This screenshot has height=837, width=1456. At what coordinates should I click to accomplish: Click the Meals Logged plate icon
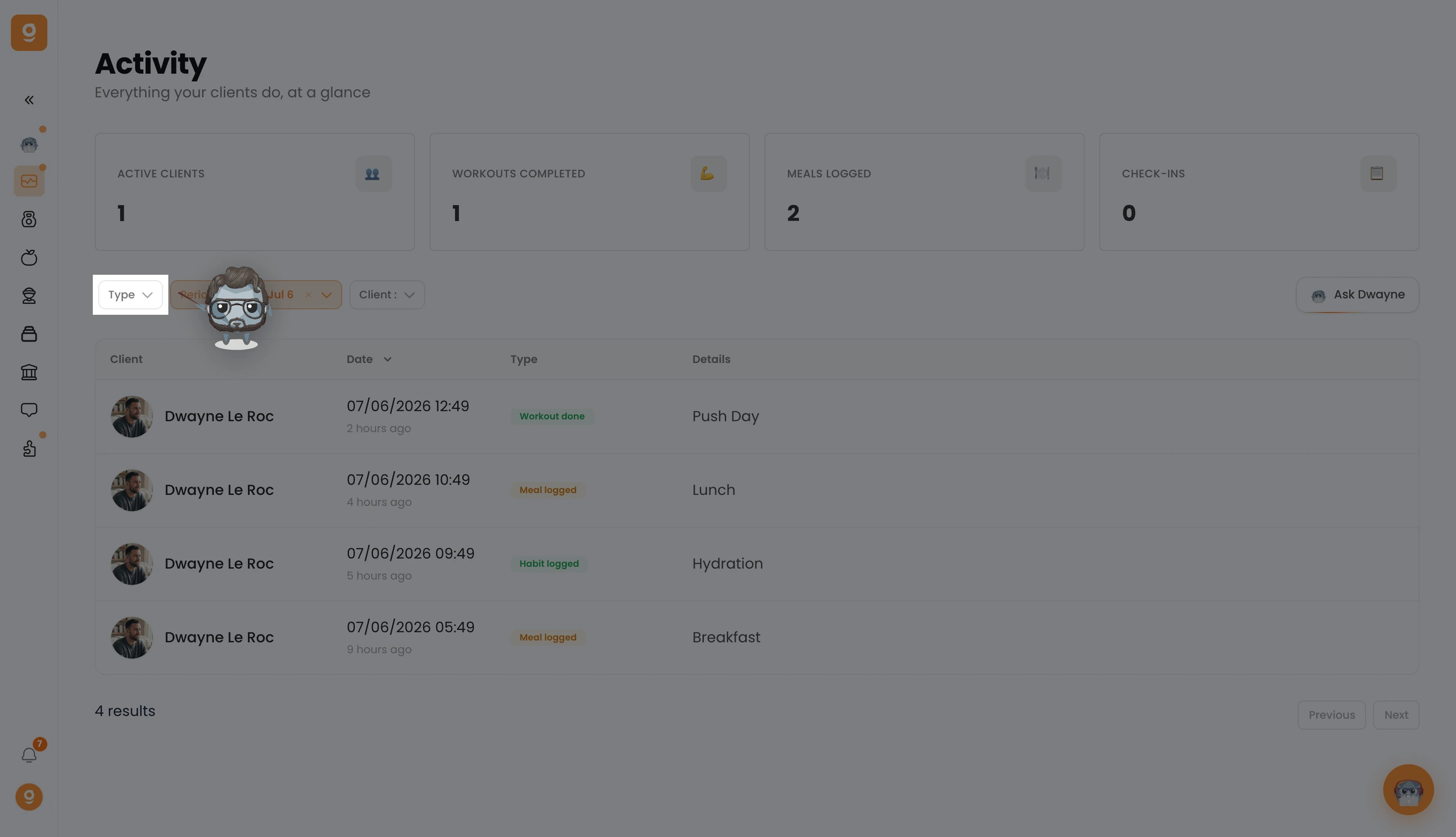[1043, 173]
